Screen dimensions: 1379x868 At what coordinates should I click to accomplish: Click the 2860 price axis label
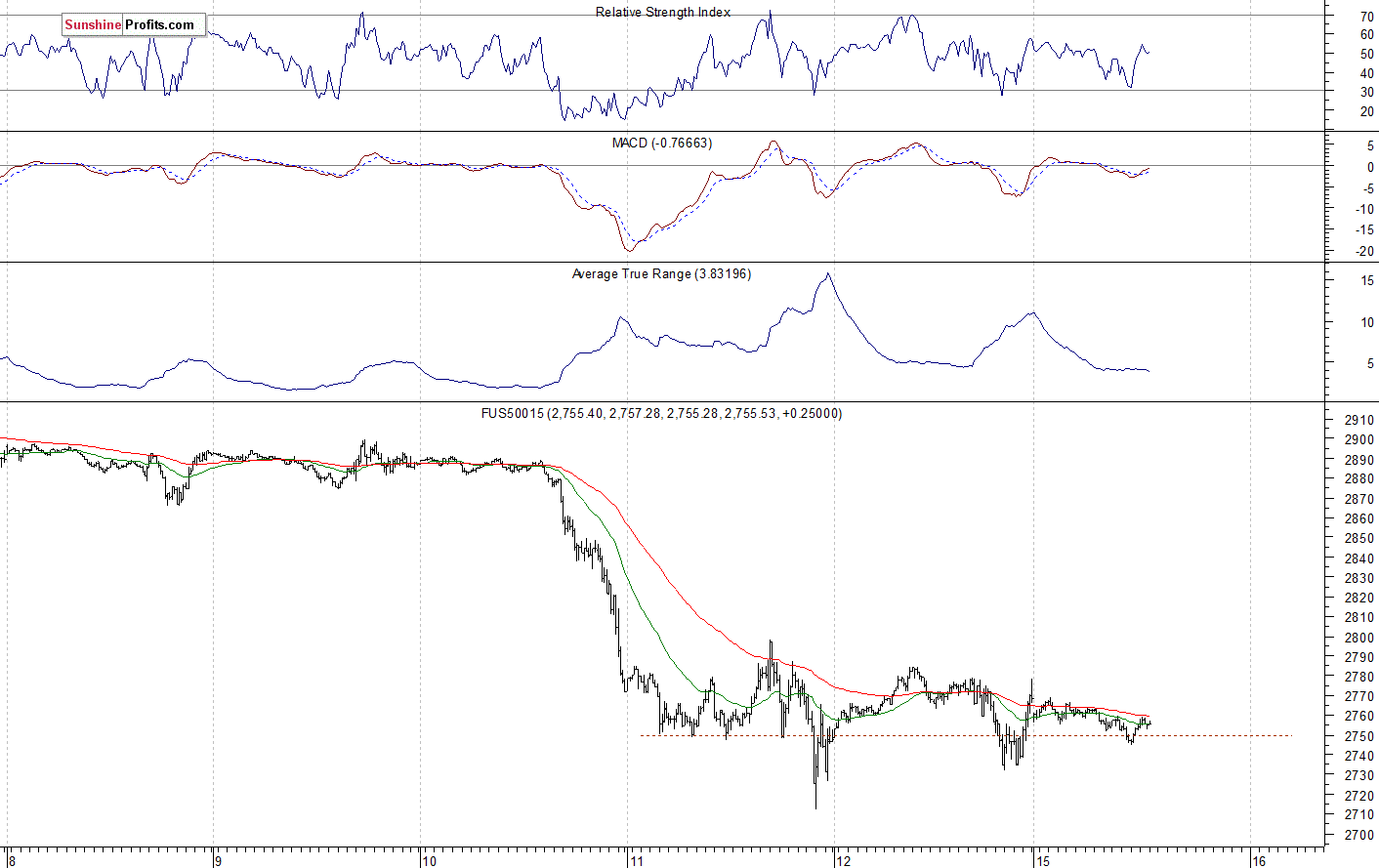[x=1359, y=519]
